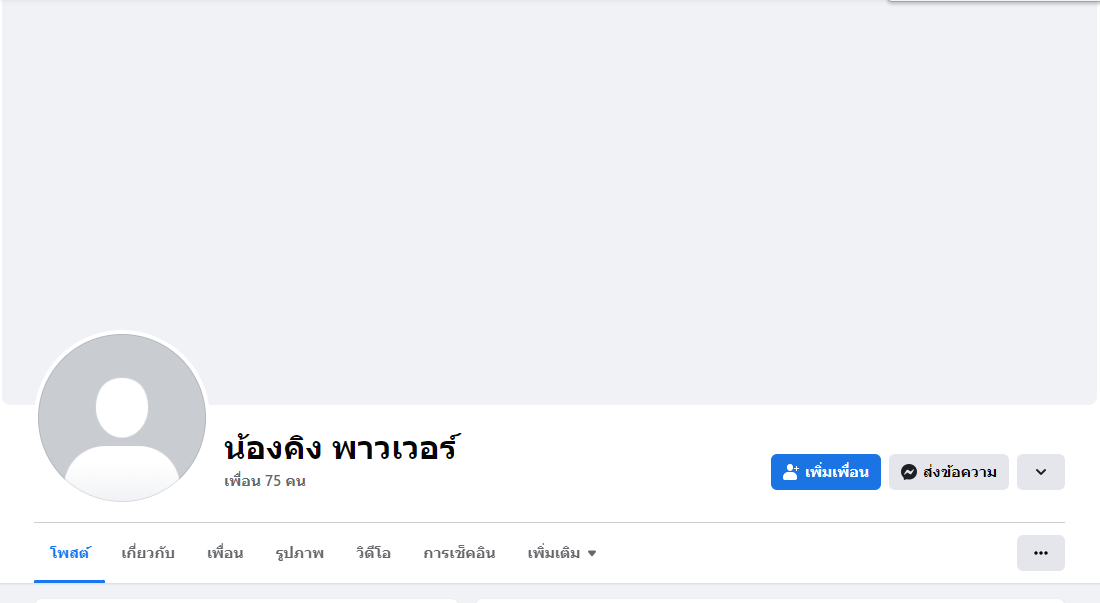1100x603 pixels.
Task: Click the small arrow next to เพิ่มเติม
Action: click(592, 553)
